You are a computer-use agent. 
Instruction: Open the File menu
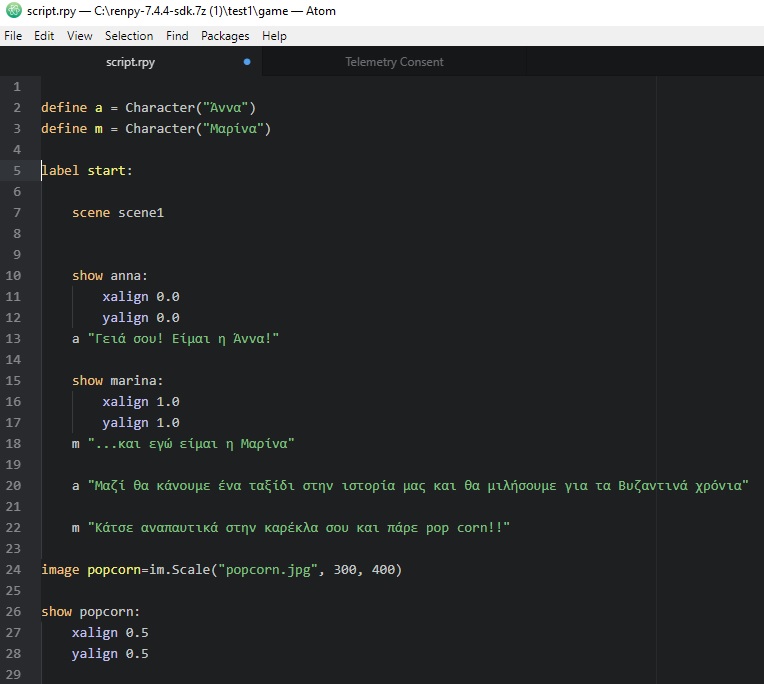tap(13, 36)
